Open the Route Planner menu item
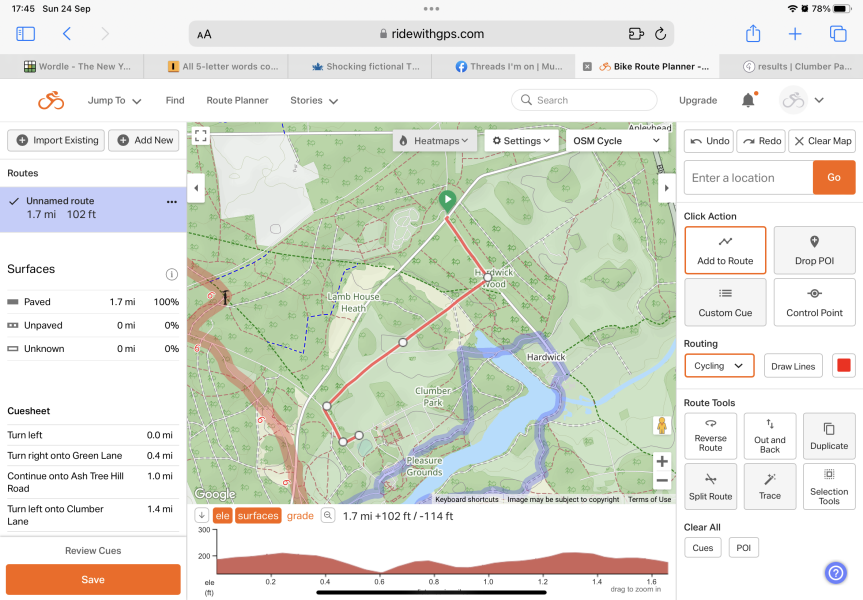 click(x=237, y=100)
